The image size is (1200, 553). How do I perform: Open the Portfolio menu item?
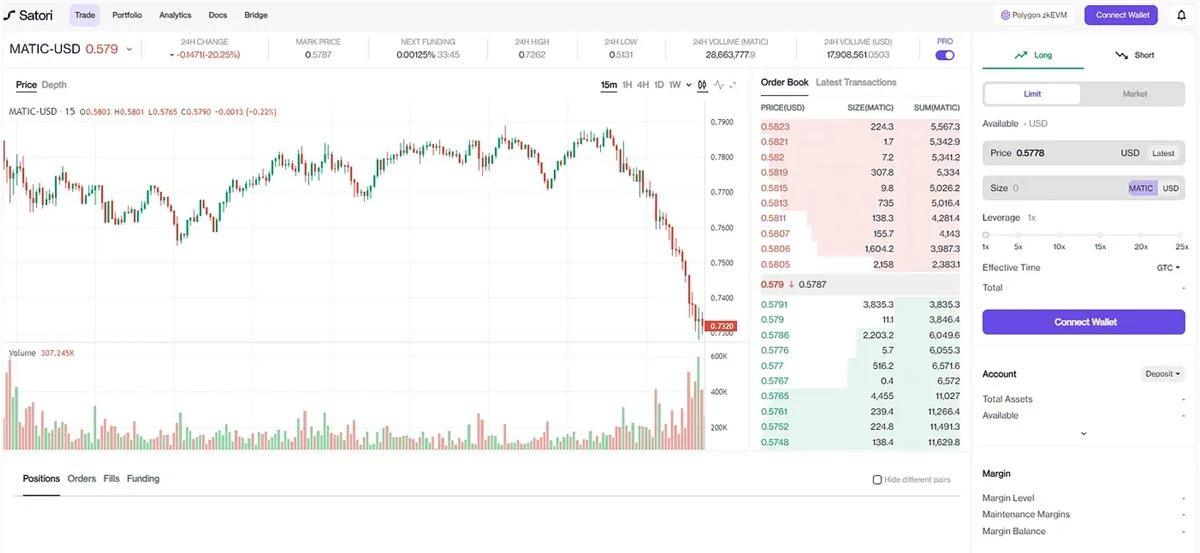tap(127, 15)
